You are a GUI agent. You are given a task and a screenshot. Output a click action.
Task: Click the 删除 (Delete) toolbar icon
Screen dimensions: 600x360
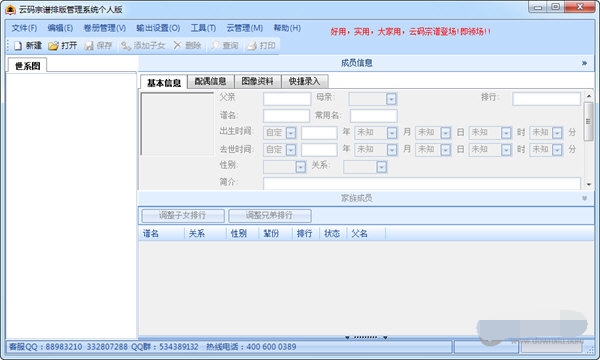click(x=177, y=46)
